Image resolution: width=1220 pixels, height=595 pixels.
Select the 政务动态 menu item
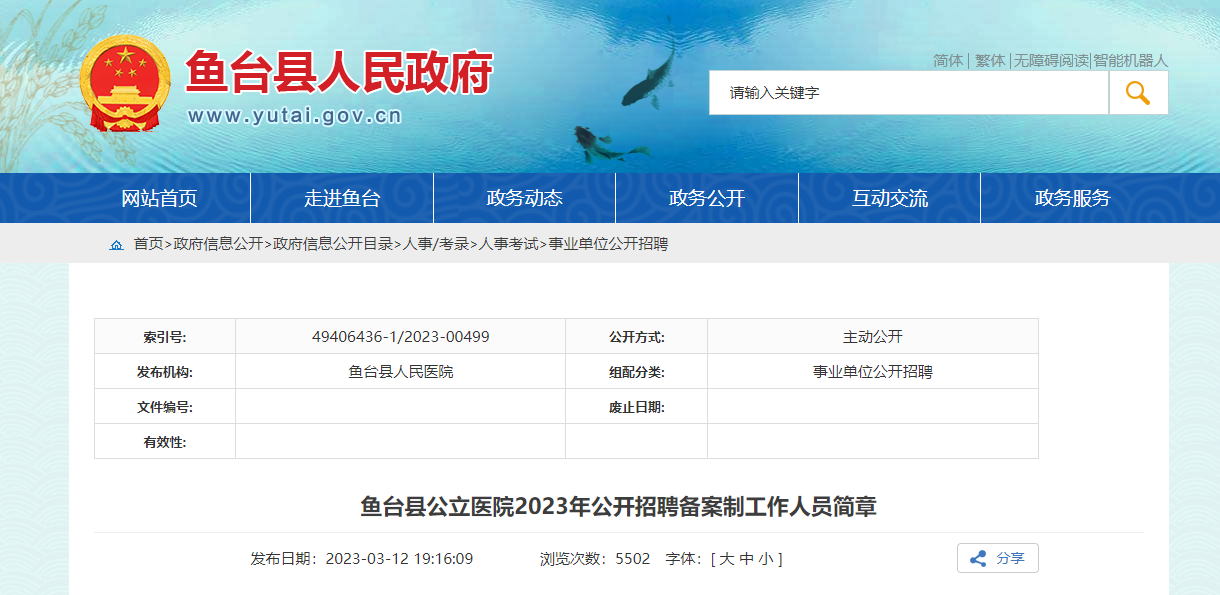524,198
